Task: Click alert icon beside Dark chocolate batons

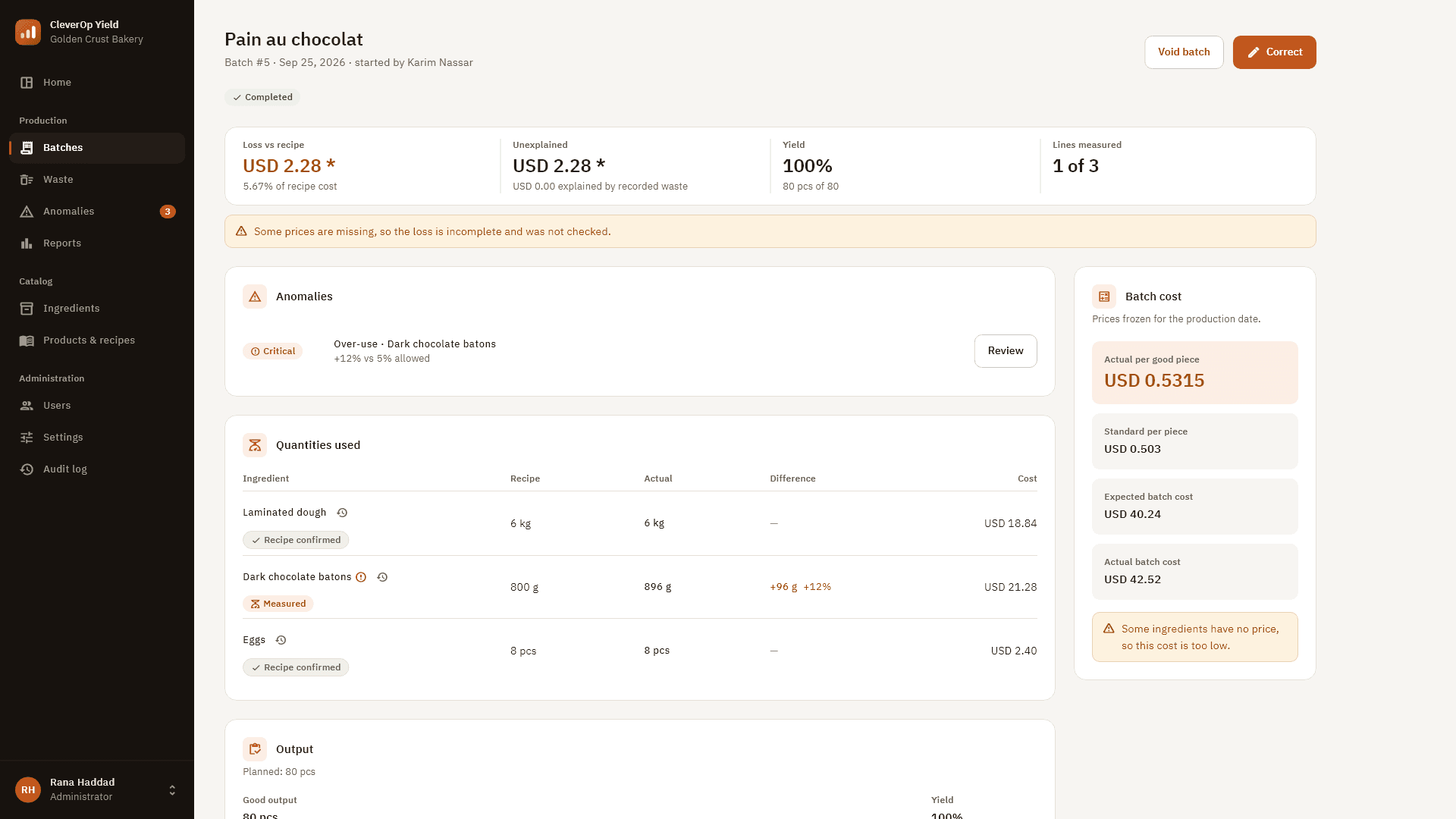Action: [361, 577]
